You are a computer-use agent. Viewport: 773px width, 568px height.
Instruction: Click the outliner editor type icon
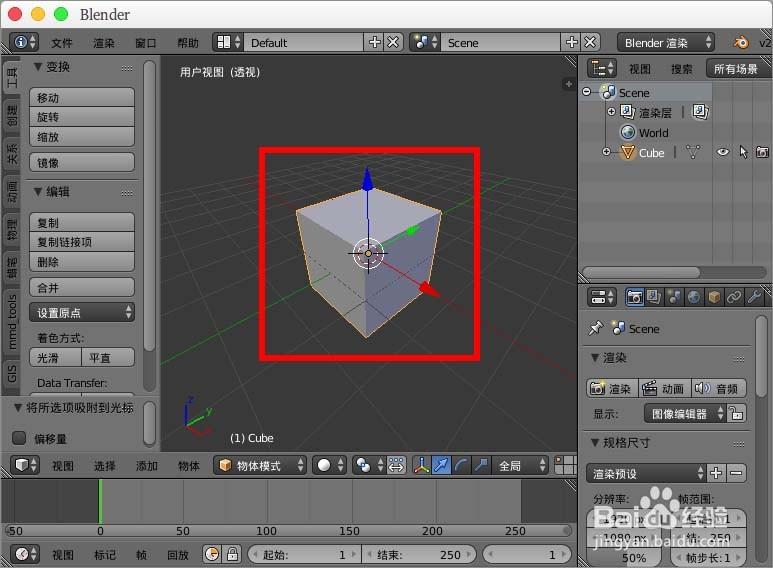602,69
